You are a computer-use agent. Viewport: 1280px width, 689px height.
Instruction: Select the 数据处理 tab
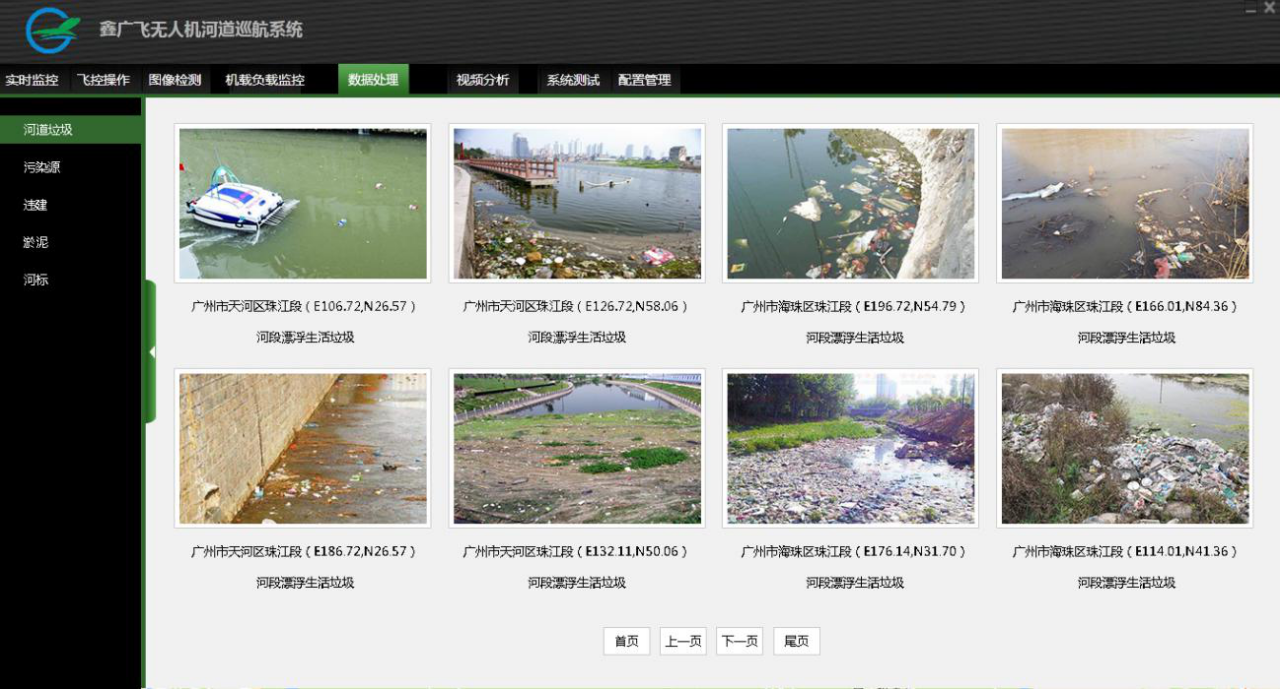coord(373,80)
